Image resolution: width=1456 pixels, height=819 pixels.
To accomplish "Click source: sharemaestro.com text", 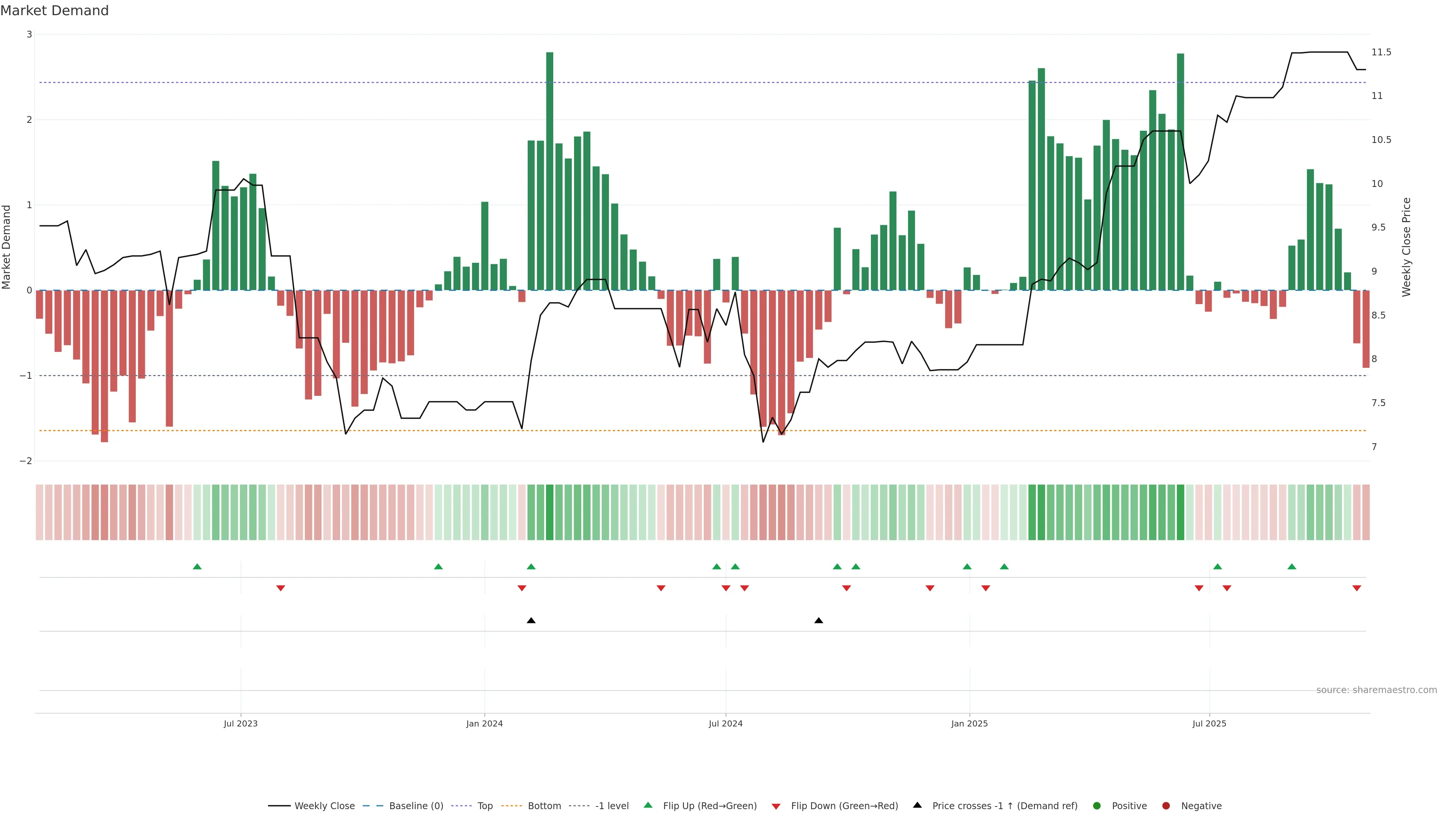I will point(1376,690).
